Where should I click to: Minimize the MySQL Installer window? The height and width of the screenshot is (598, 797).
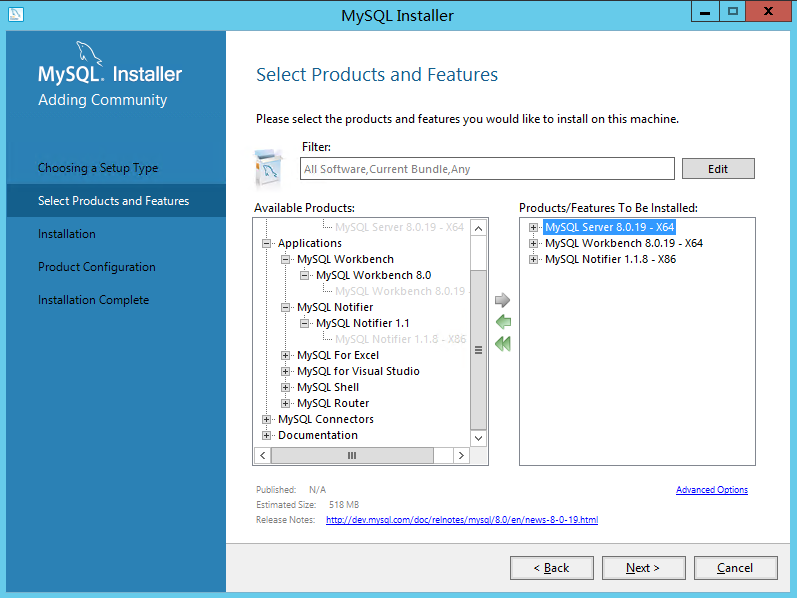tap(705, 12)
